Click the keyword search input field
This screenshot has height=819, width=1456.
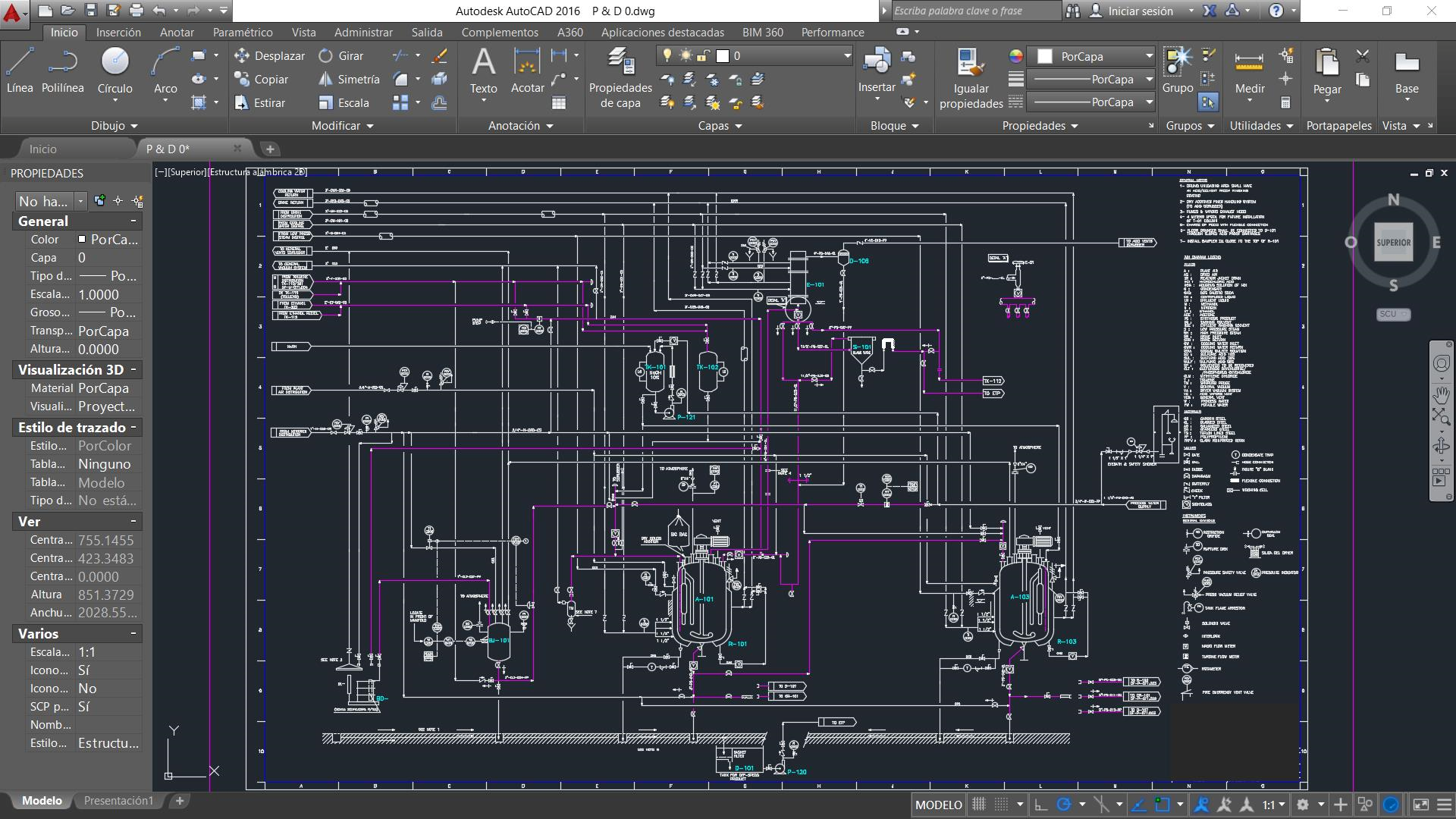(x=974, y=11)
